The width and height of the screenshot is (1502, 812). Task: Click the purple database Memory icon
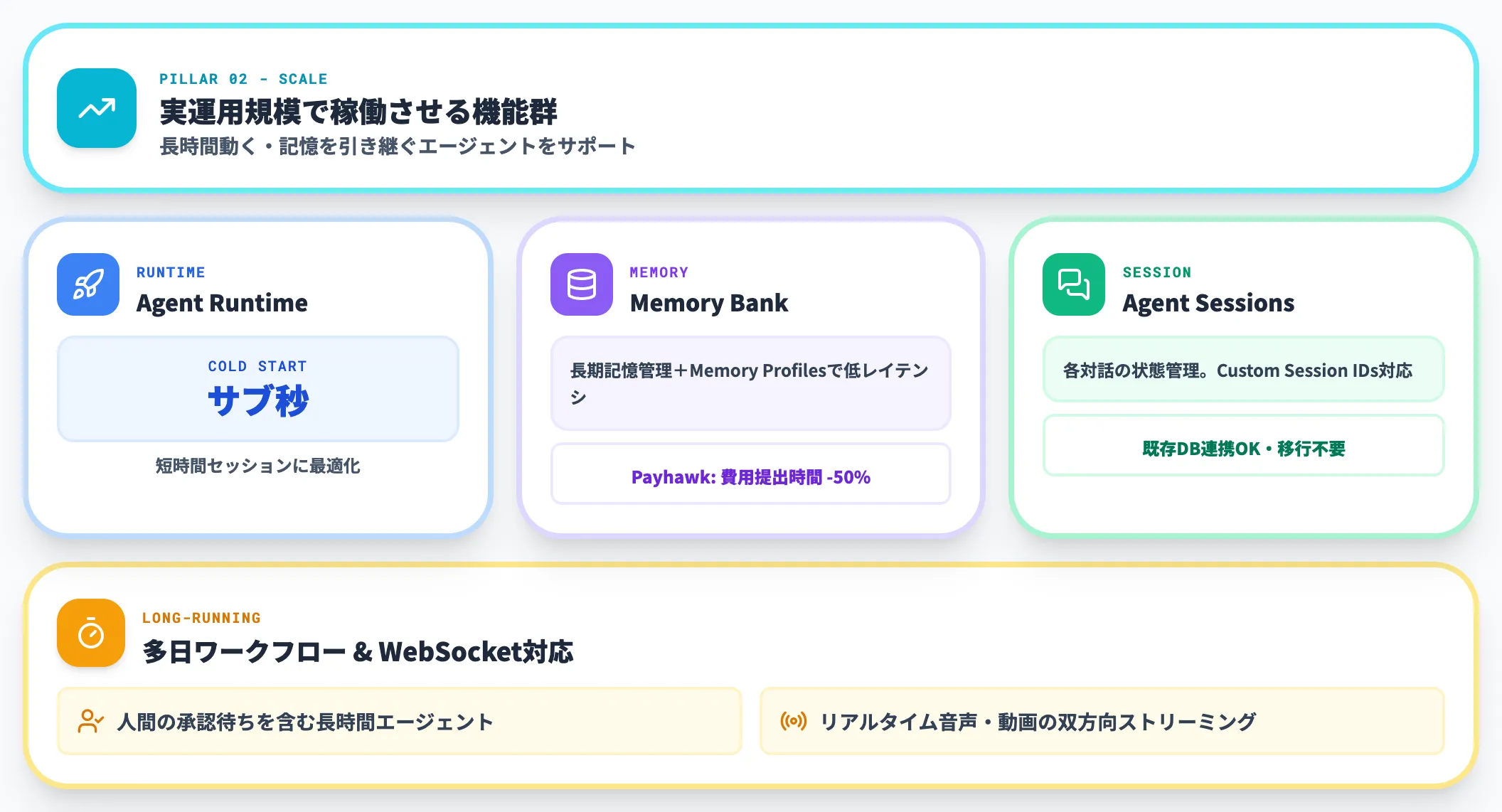(581, 284)
